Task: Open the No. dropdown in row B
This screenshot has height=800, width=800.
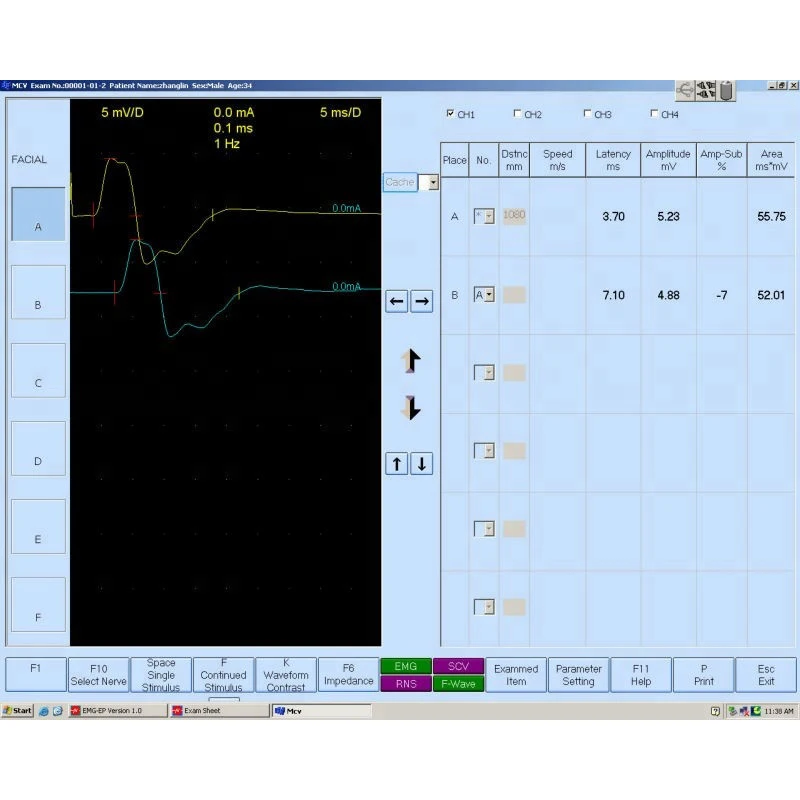Action: coord(489,295)
